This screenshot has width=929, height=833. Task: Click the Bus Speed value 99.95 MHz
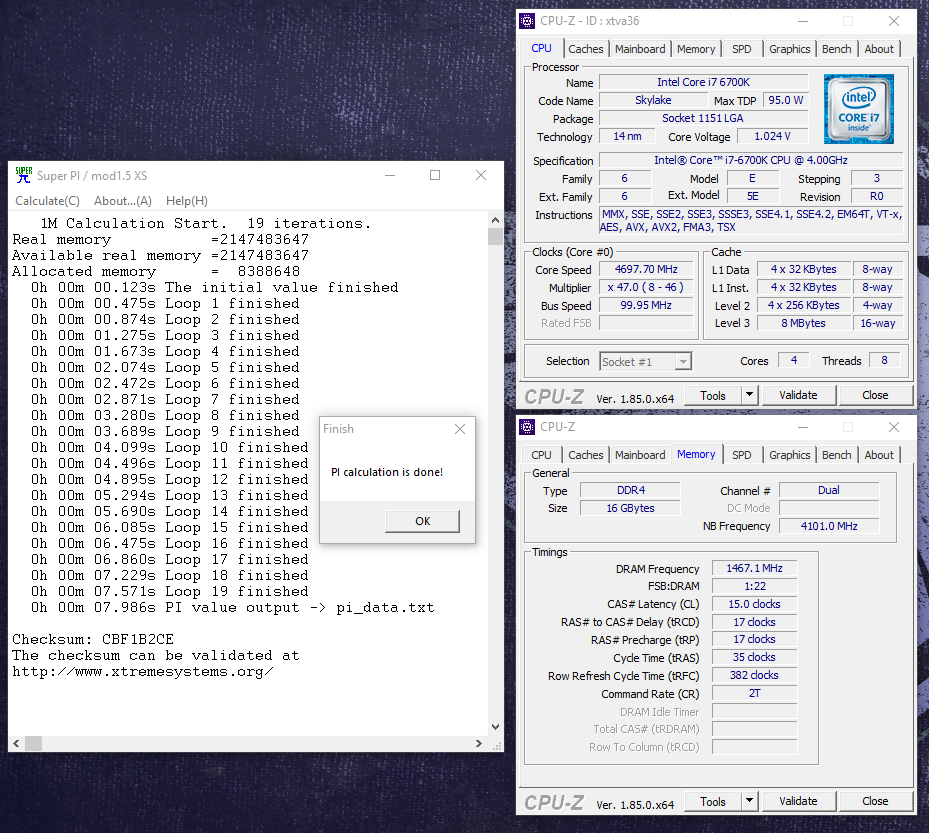646,305
